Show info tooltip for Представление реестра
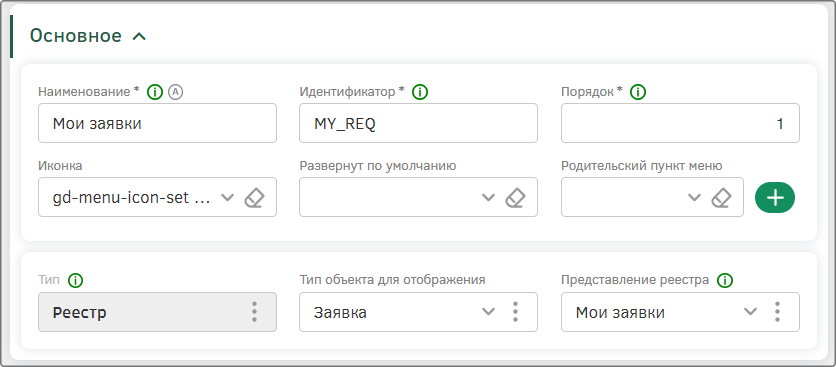 (725, 280)
